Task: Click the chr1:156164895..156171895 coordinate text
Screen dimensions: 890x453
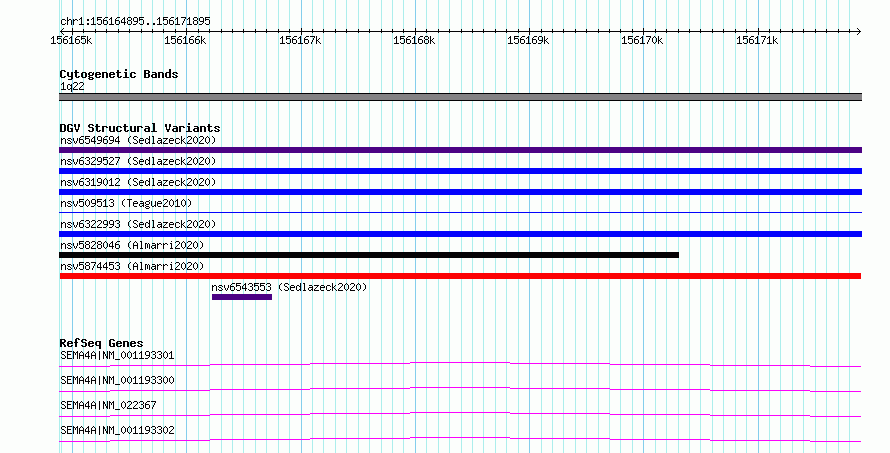Action: pos(135,22)
